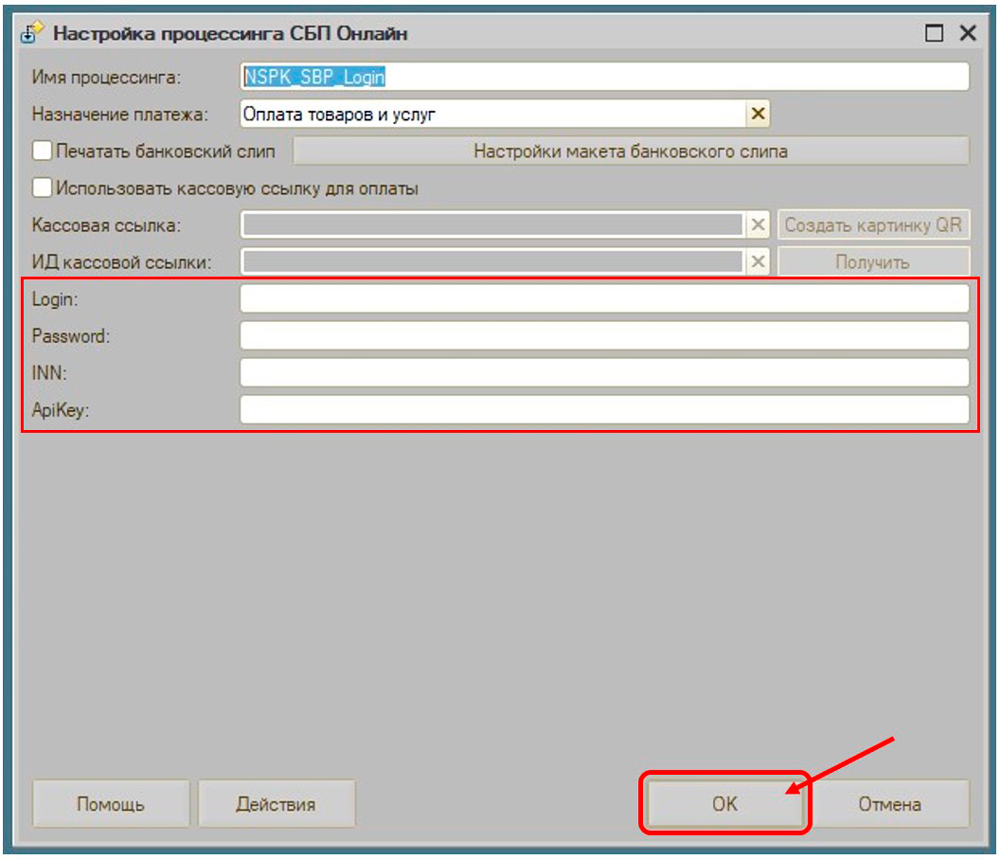The image size is (1000, 860).
Task: Click into Назначение платежа field
Action: pos(493,114)
